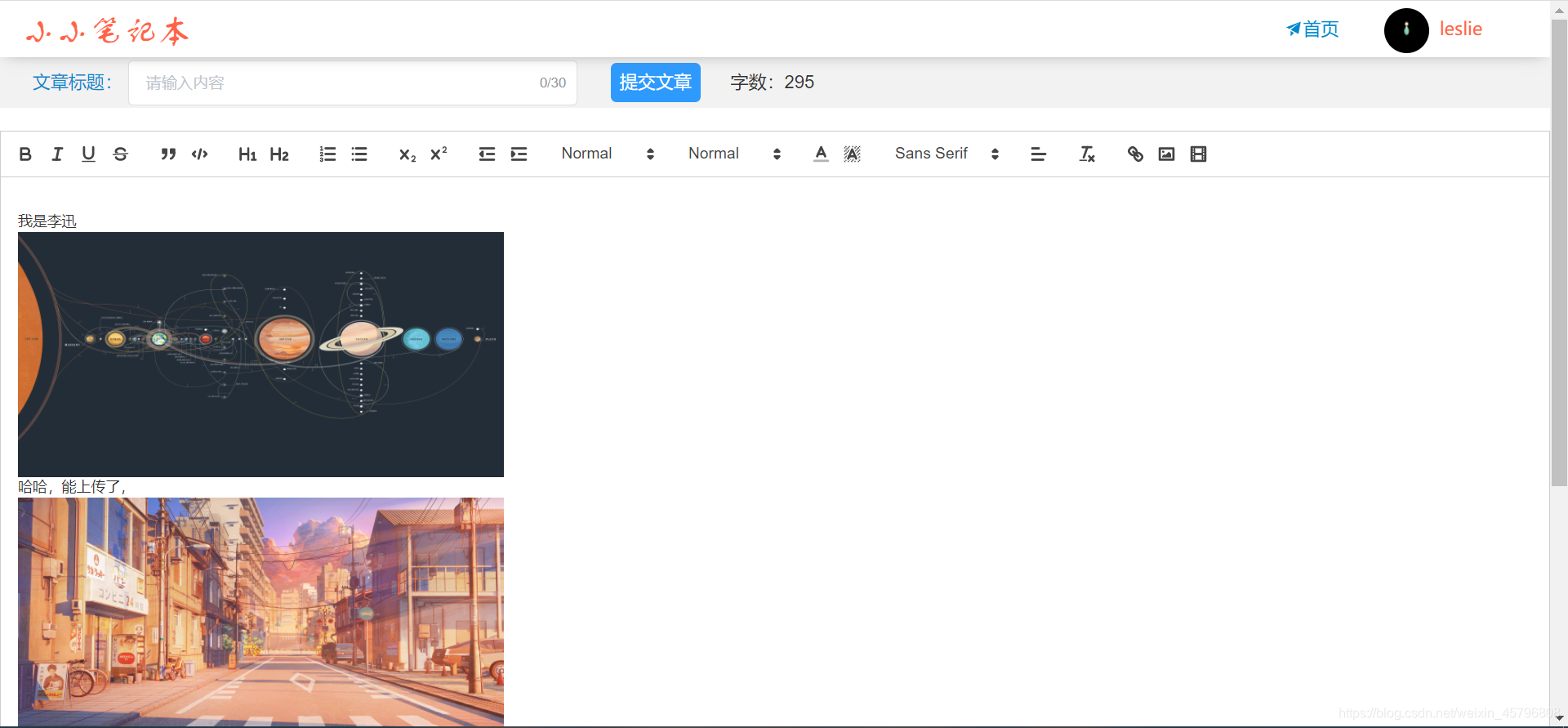Submit the article with 提交文章 button
The image size is (1568, 728).
656,83
